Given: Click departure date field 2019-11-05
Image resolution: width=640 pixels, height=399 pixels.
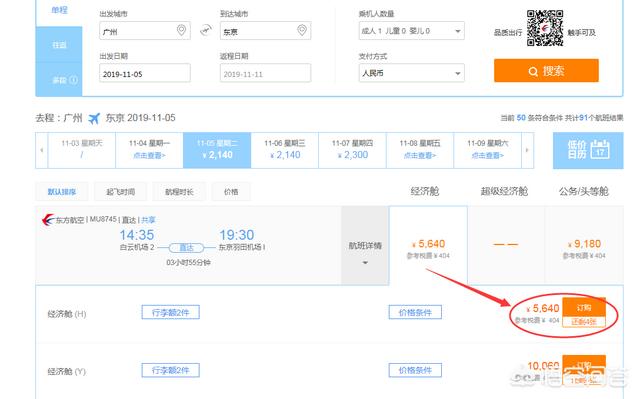Looking at the screenshot, I should pyautogui.click(x=144, y=73).
